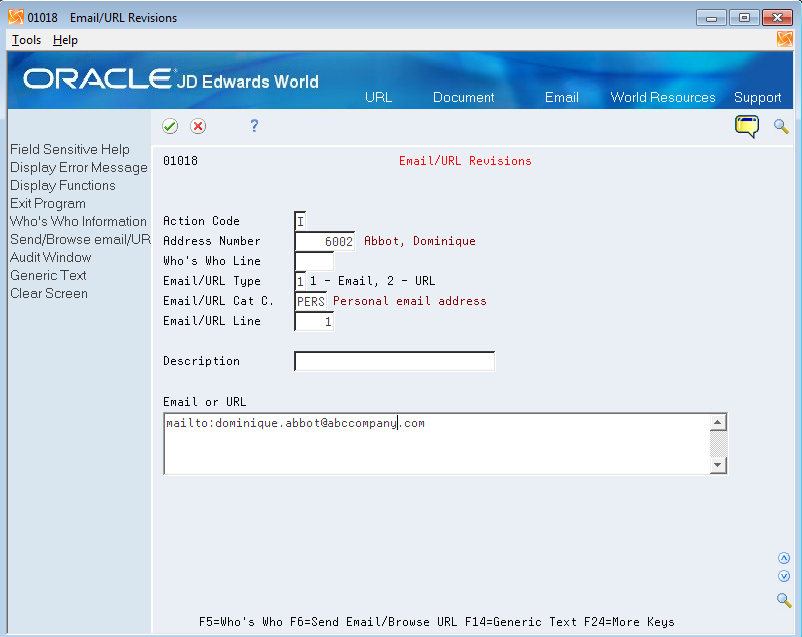802x637 pixels.
Task: Click the red Email/URL Revisions heading
Action: pyautogui.click(x=465, y=161)
